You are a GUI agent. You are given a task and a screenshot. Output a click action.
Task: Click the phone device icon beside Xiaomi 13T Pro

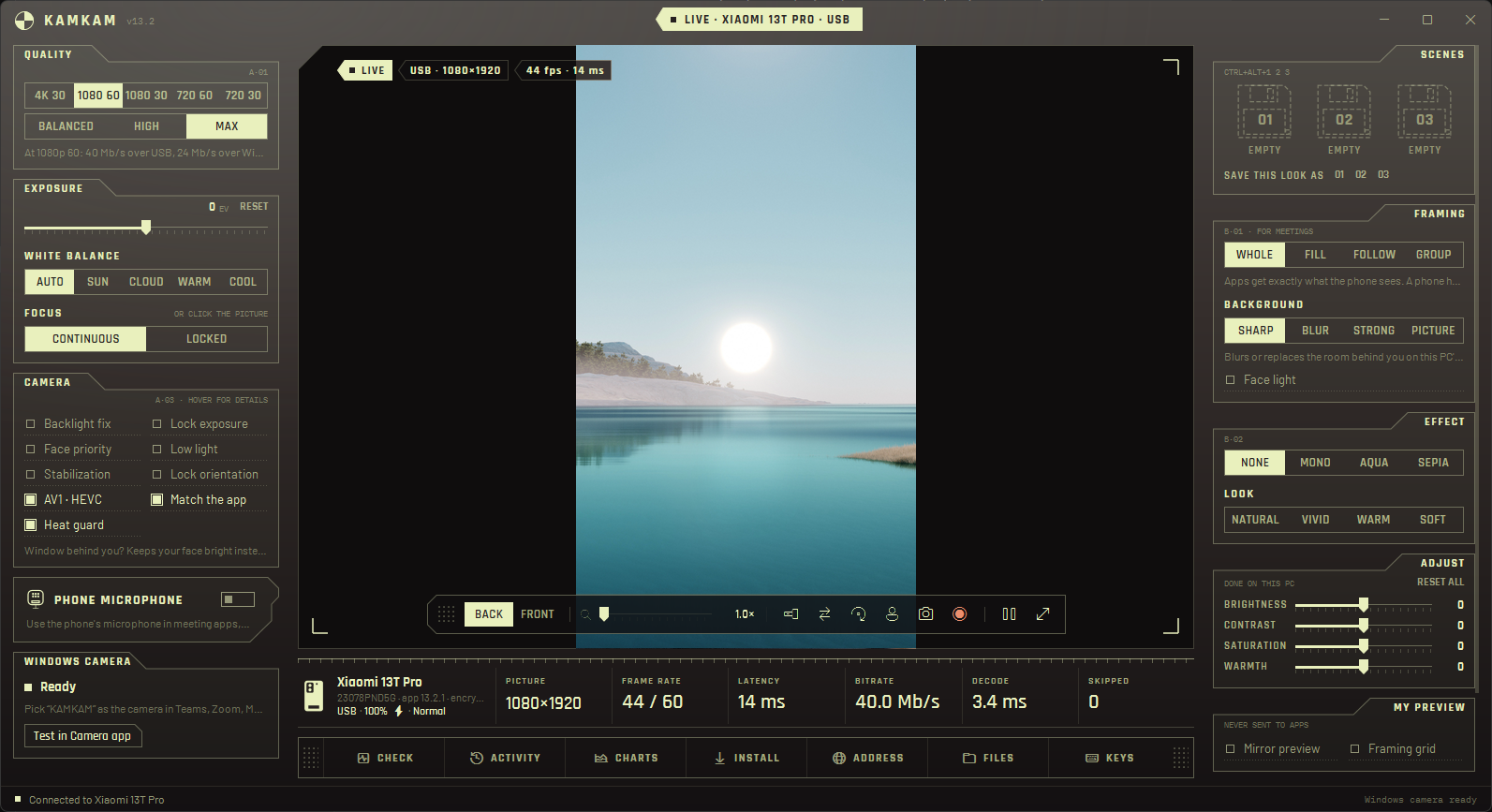coord(314,696)
